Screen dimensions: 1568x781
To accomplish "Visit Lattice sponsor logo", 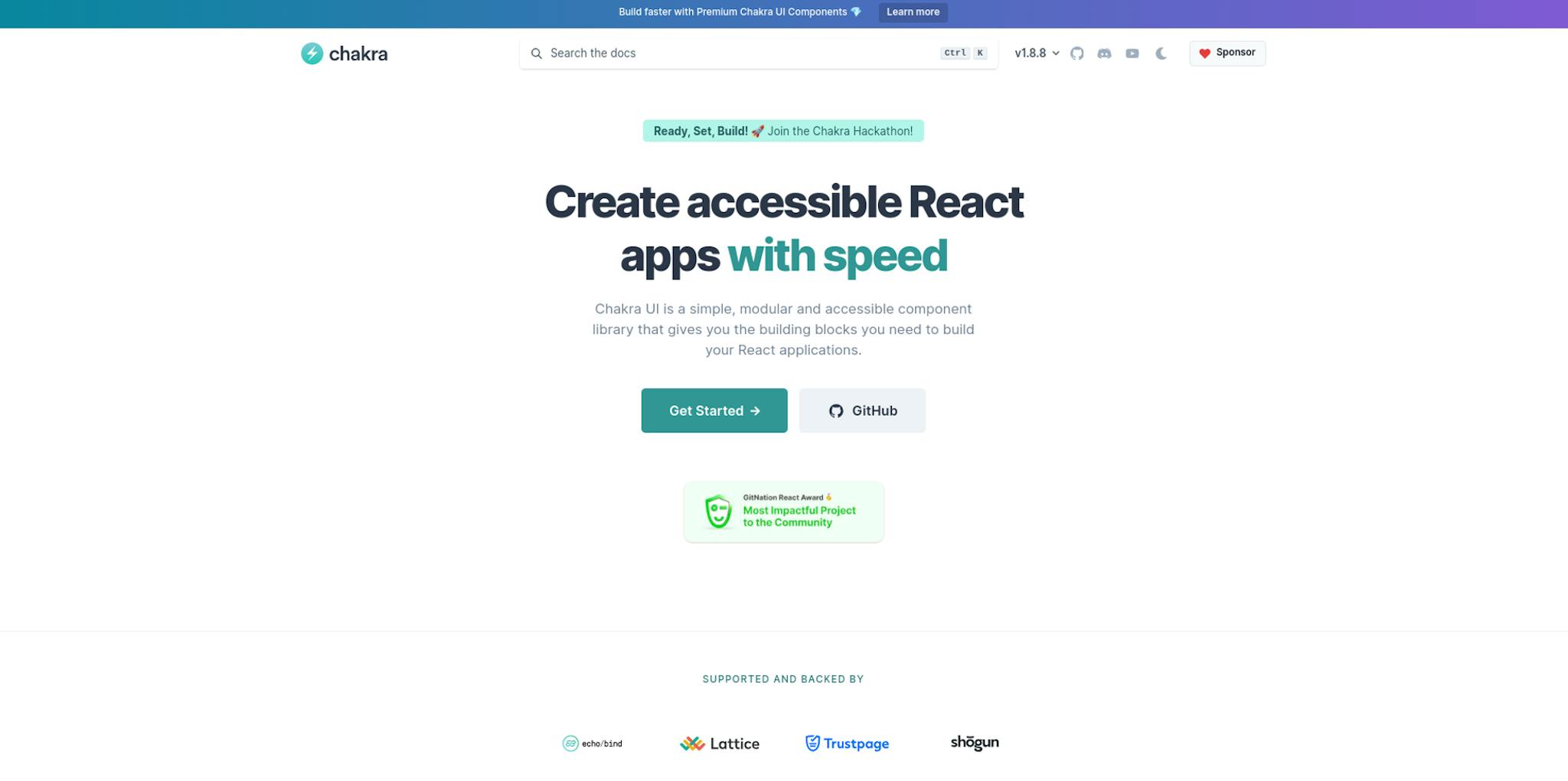I will click(718, 743).
